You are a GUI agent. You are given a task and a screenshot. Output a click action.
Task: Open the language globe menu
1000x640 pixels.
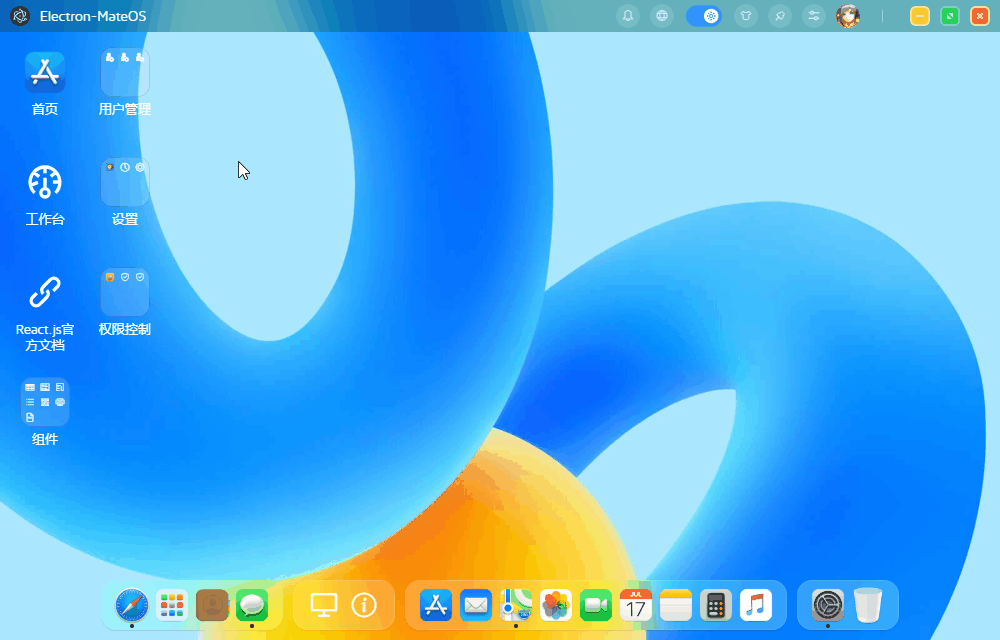click(x=660, y=16)
